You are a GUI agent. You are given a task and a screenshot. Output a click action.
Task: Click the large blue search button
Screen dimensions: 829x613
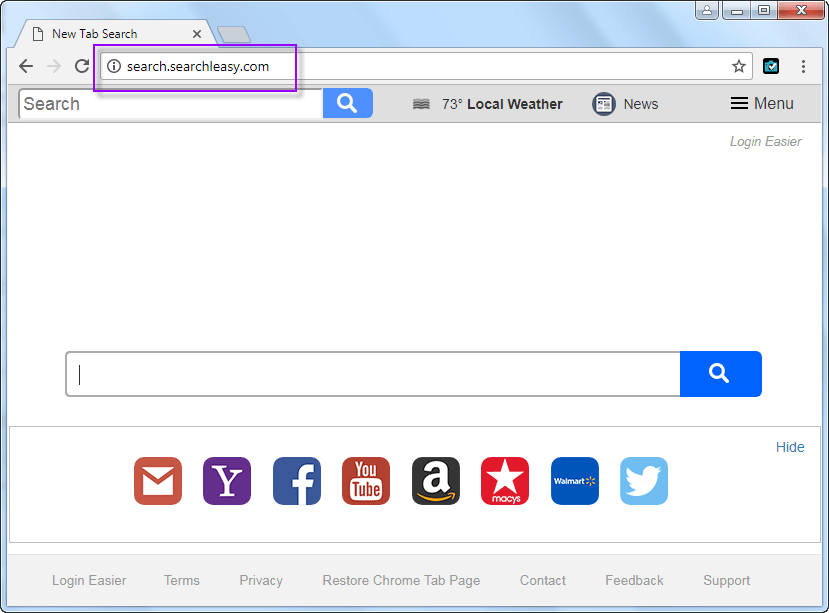pos(721,374)
